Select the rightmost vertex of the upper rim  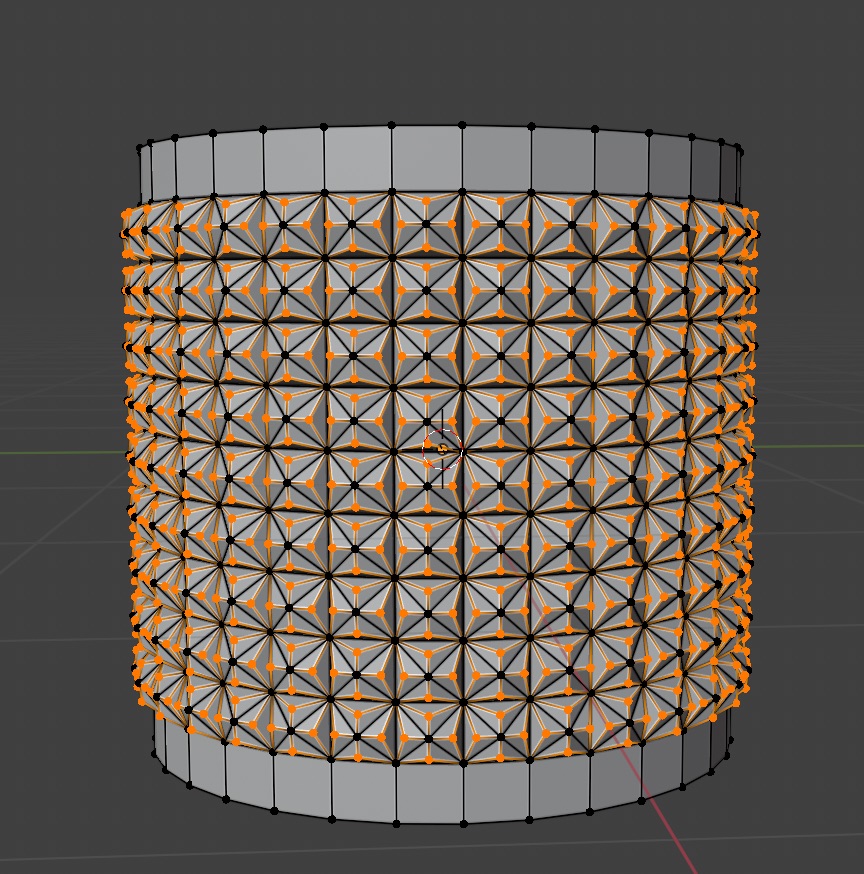[741, 148]
